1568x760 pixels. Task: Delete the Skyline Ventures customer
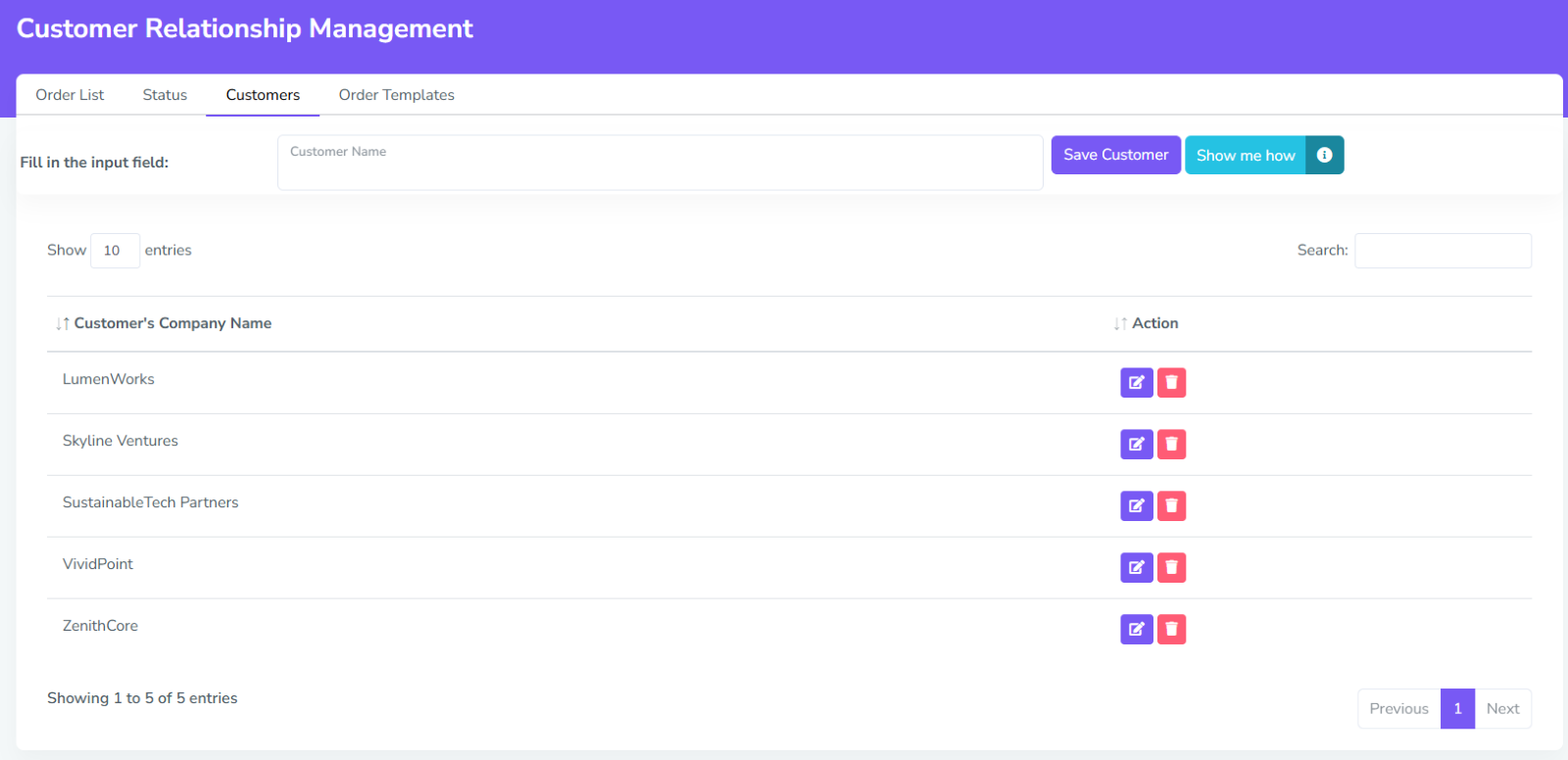pos(1171,445)
